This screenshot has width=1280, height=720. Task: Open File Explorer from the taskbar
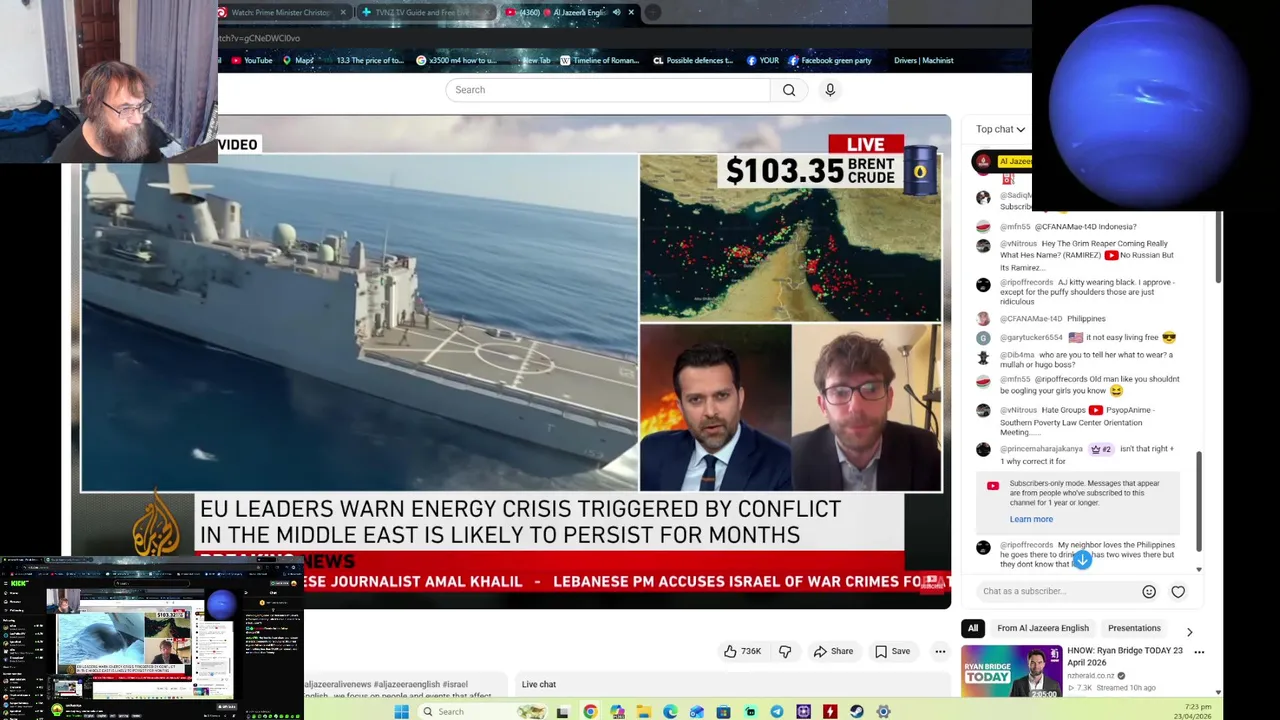(643, 712)
